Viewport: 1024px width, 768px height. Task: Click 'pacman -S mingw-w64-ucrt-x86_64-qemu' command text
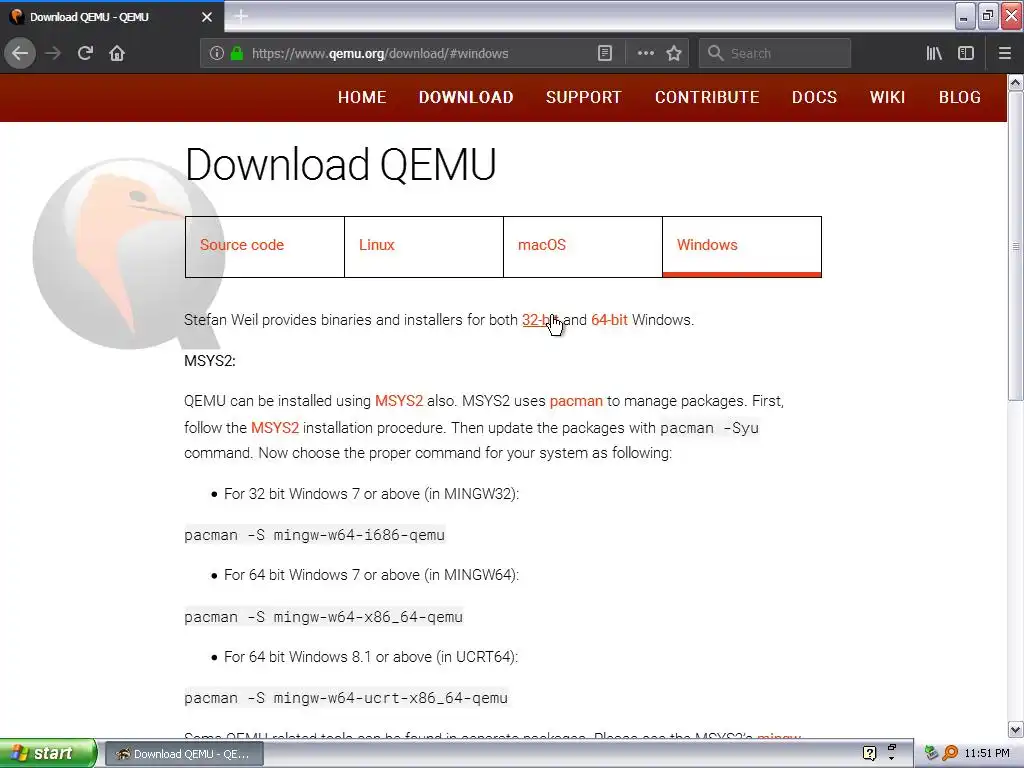pos(345,698)
